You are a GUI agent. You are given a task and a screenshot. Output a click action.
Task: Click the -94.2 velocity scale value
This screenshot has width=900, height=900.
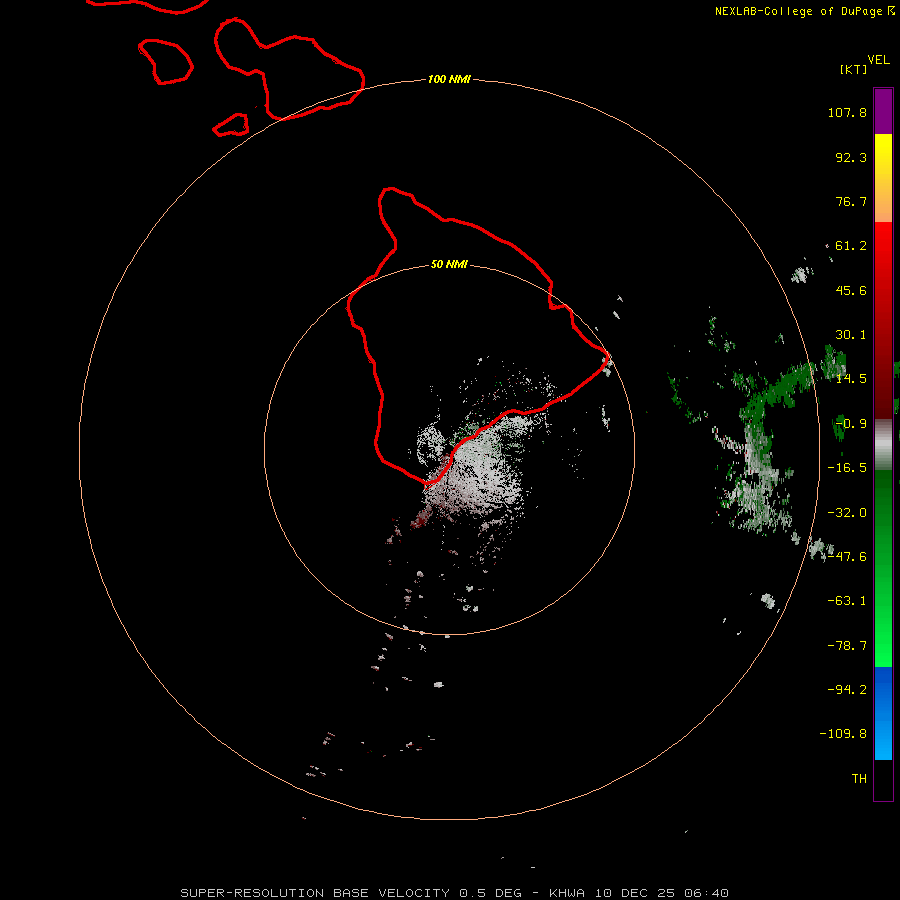[x=847, y=690]
